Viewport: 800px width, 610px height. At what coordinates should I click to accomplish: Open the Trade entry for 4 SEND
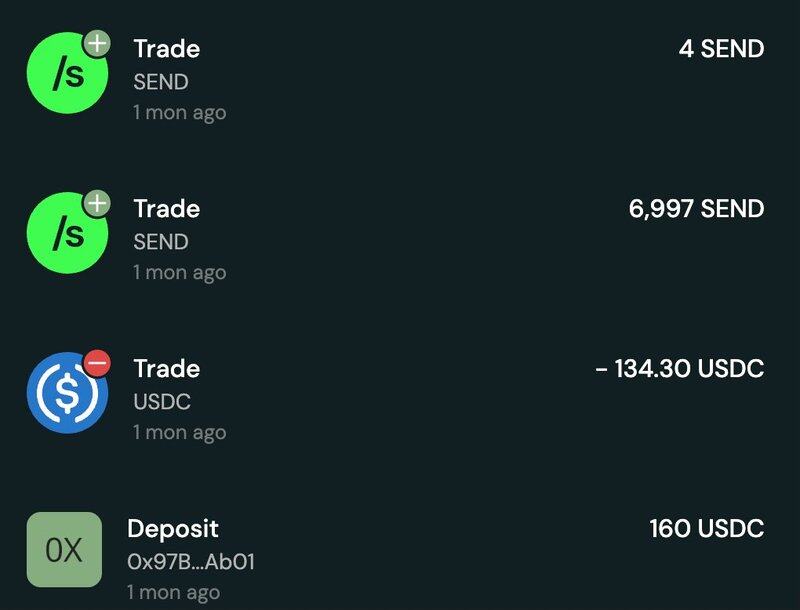pyautogui.click(x=167, y=48)
